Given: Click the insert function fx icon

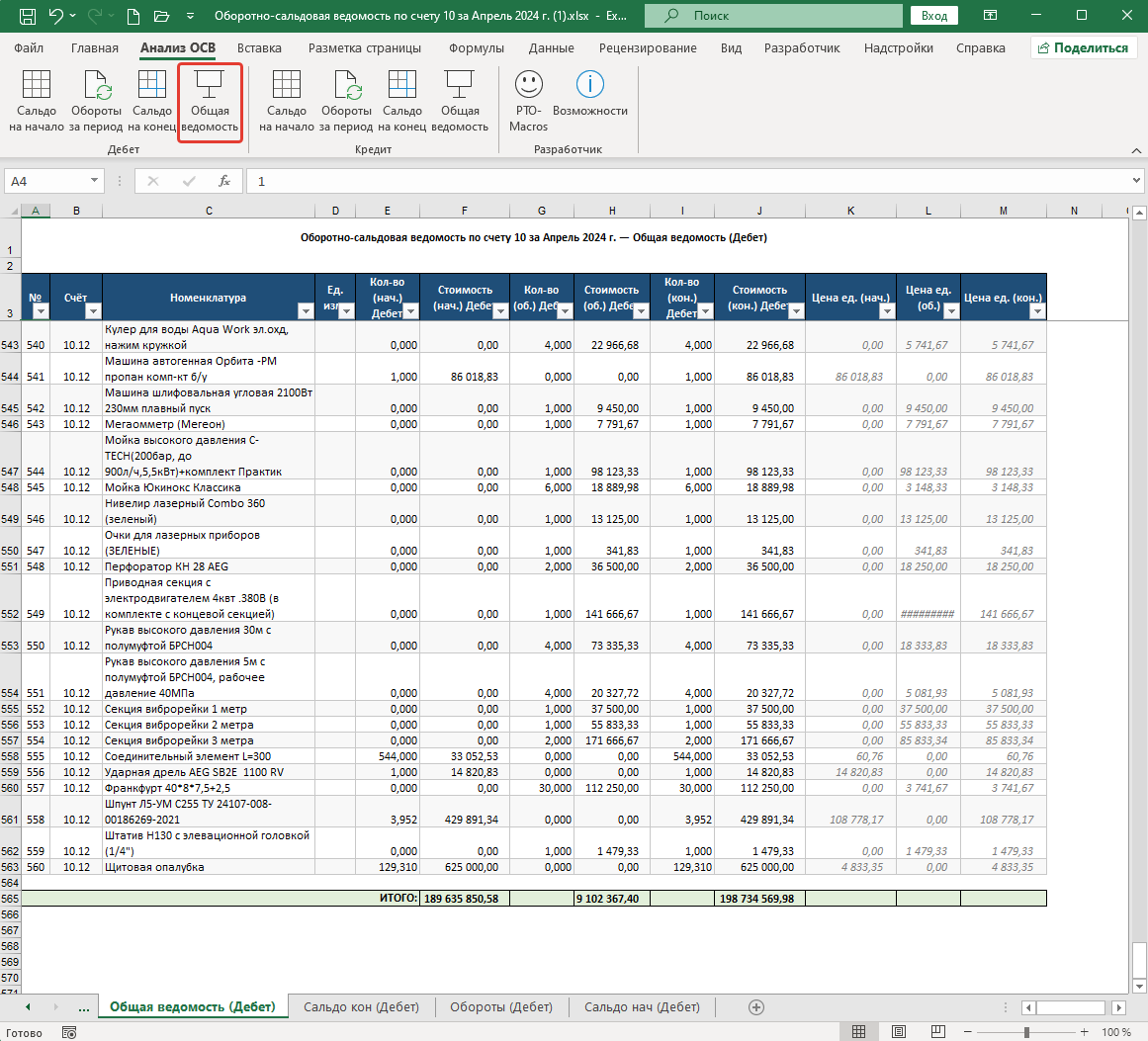Looking at the screenshot, I should tap(224, 181).
